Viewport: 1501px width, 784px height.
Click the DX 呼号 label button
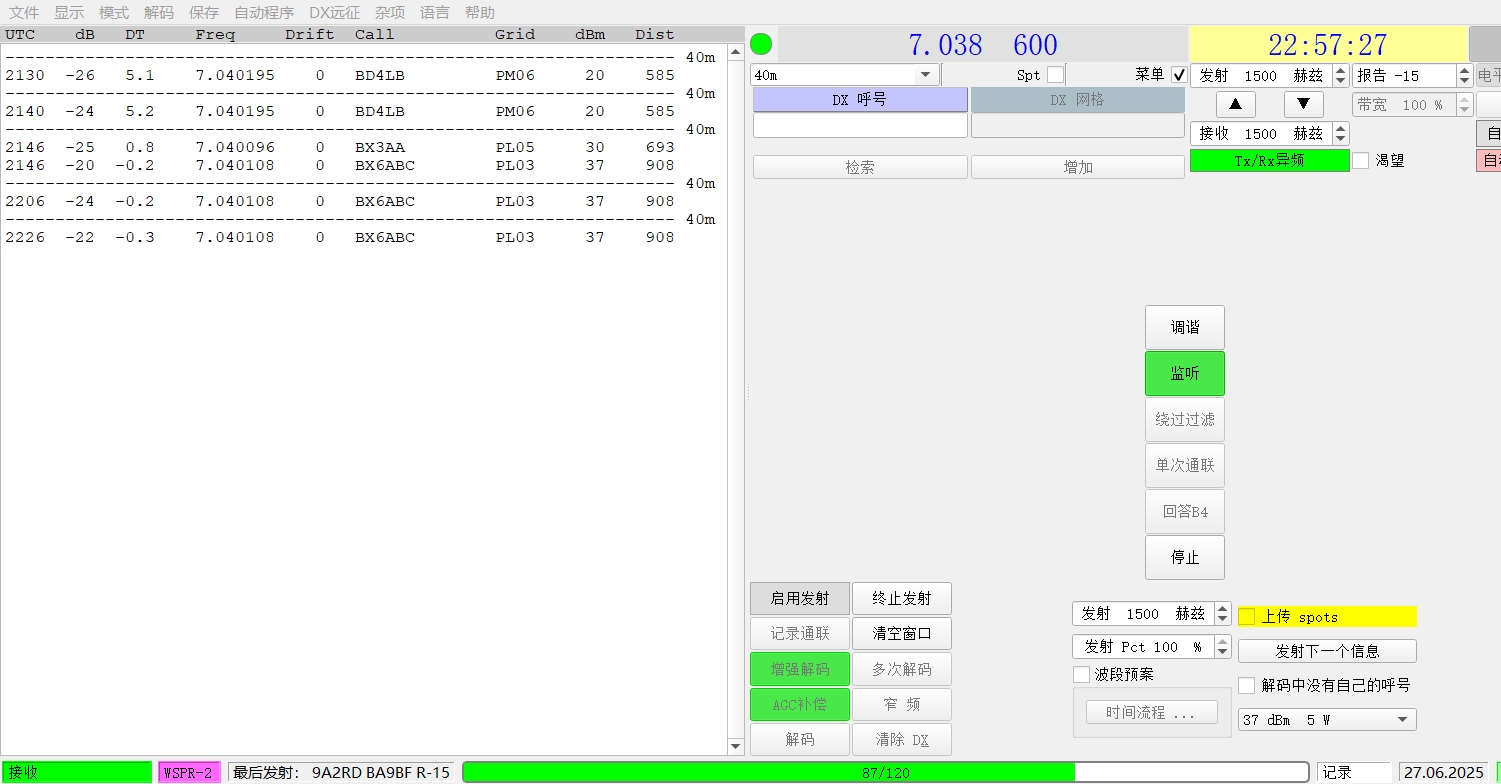pyautogui.click(x=860, y=100)
